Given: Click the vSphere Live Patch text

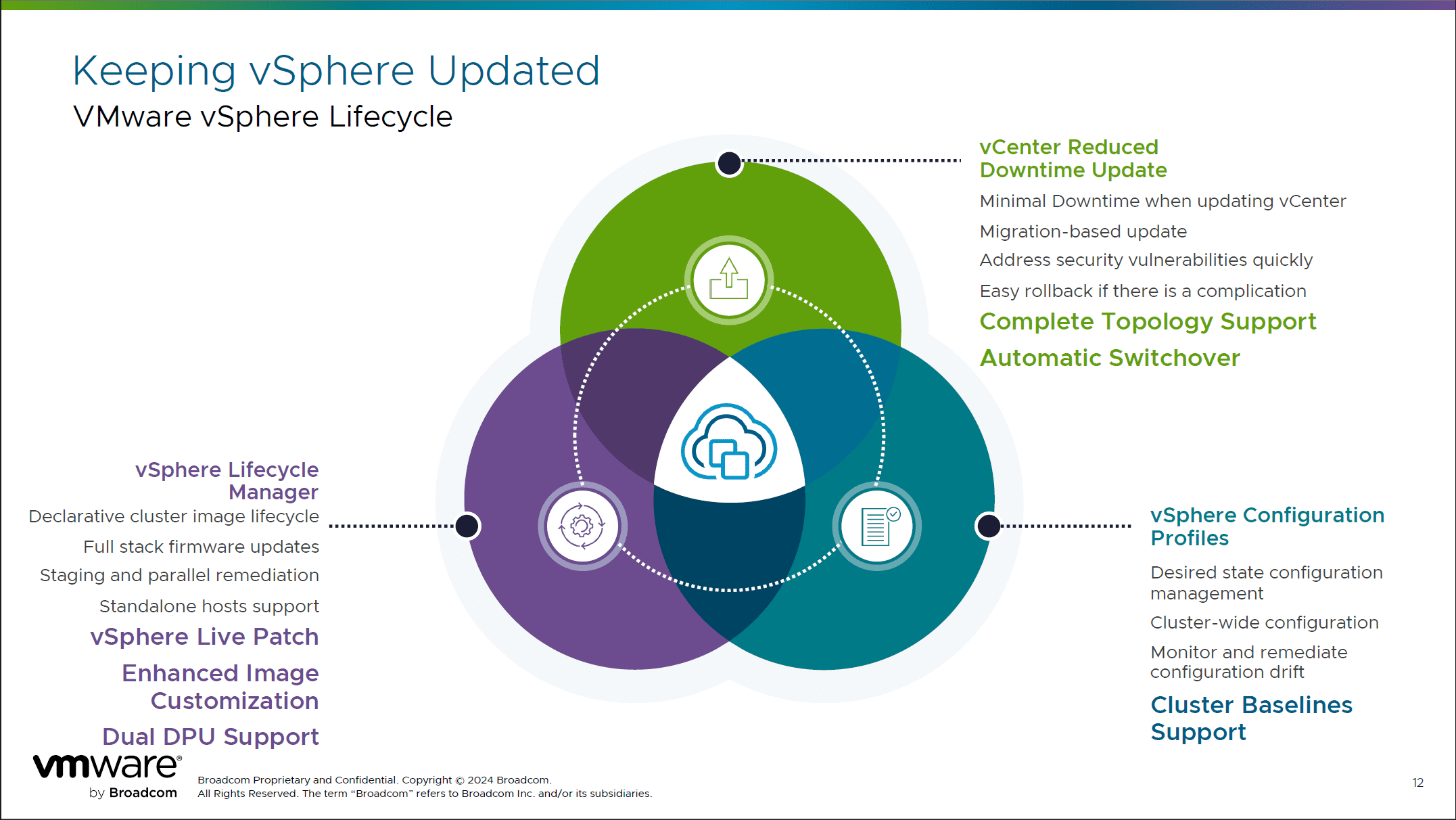Looking at the screenshot, I should click(x=204, y=637).
